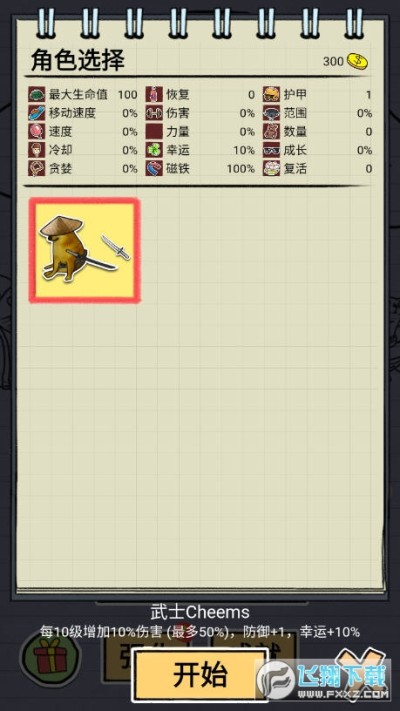Click the 移动速度 stat icon

37,113
